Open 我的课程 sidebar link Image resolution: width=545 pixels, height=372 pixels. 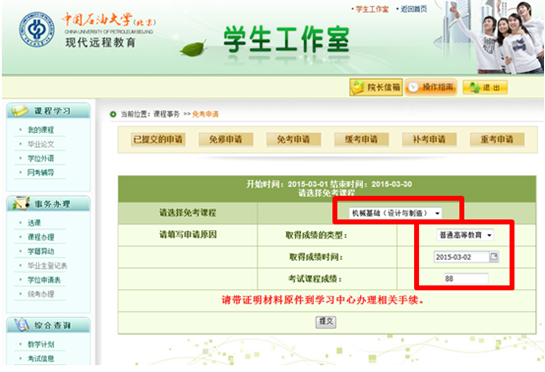point(41,130)
